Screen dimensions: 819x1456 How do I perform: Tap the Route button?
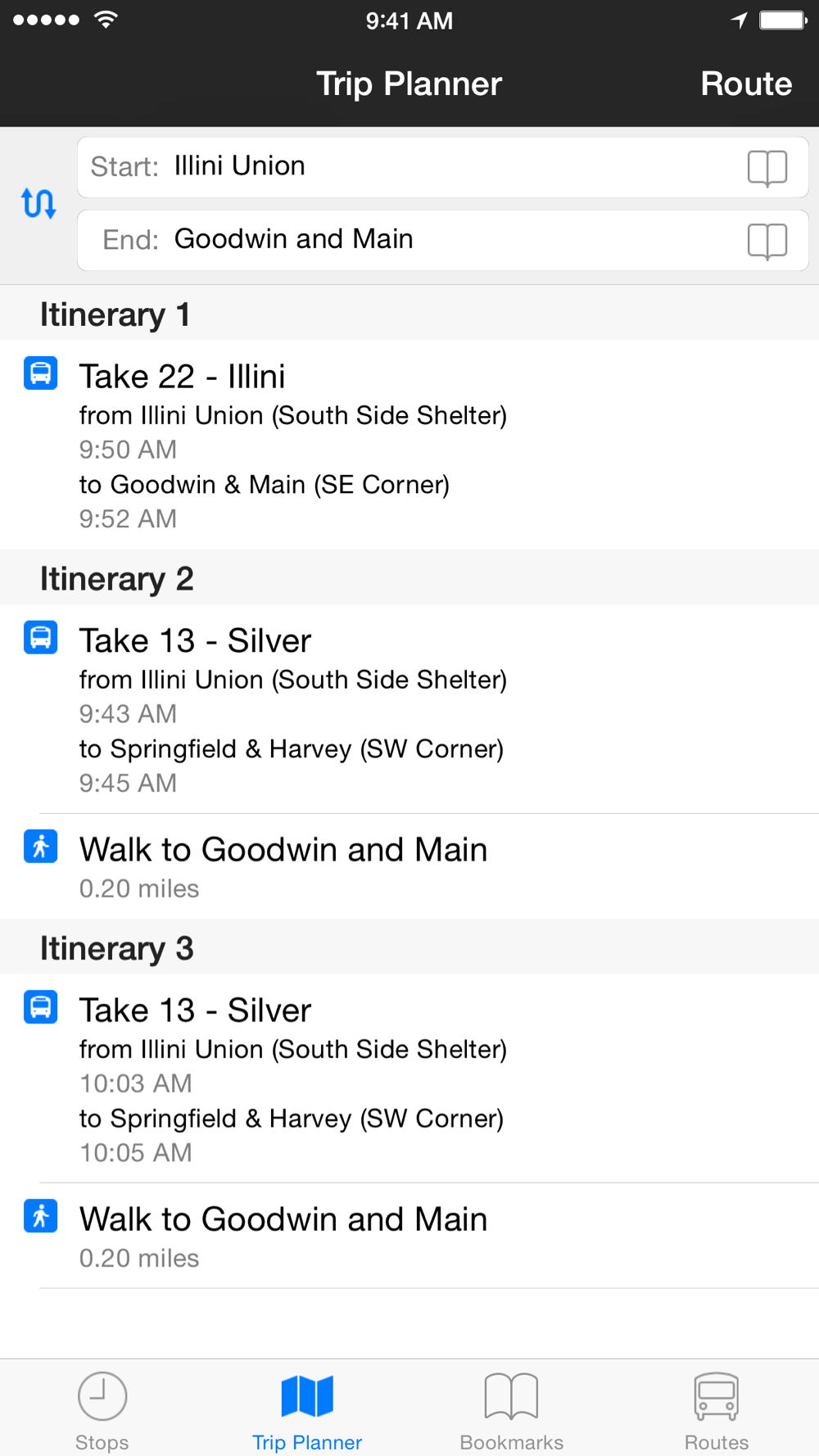click(x=746, y=84)
